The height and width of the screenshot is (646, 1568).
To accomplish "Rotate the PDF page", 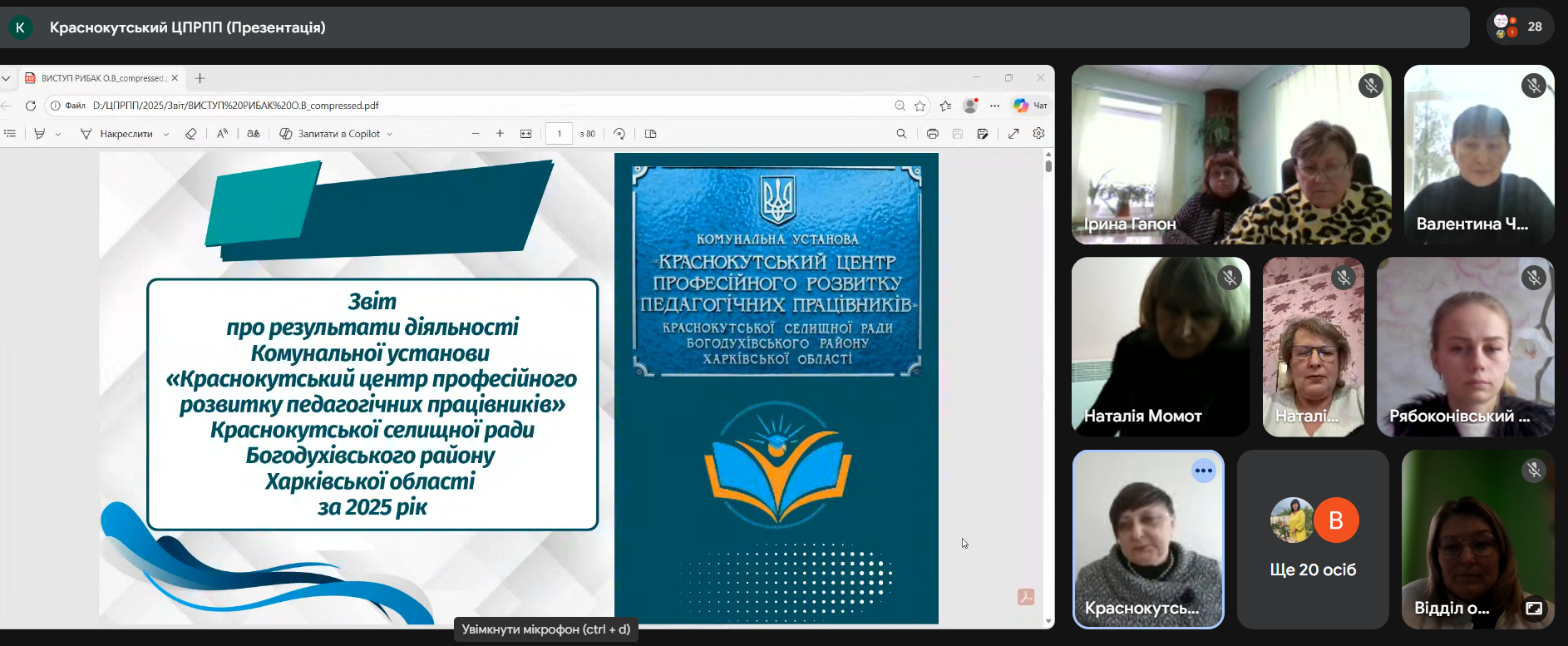I will tap(619, 134).
